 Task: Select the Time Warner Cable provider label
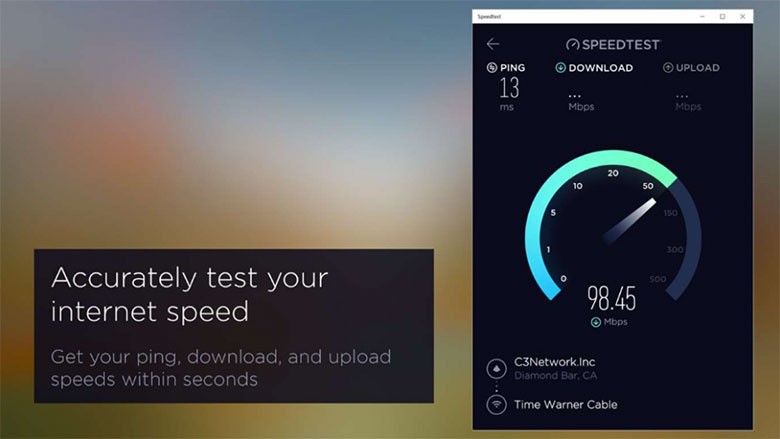click(566, 405)
